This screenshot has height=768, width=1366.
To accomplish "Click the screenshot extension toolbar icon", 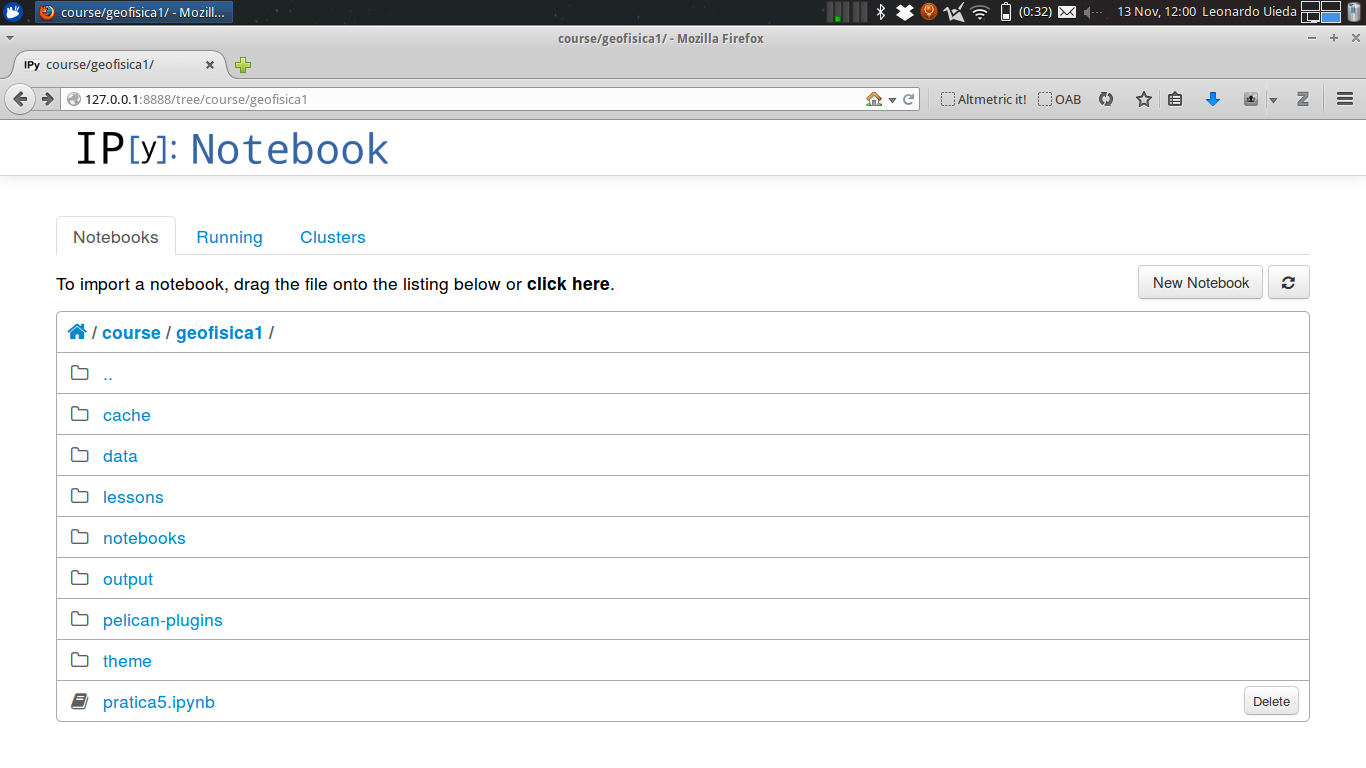I will (x=1250, y=99).
